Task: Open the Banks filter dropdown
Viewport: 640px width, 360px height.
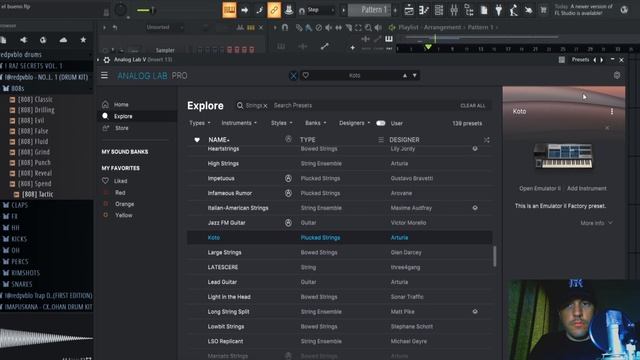Action: pyautogui.click(x=316, y=123)
